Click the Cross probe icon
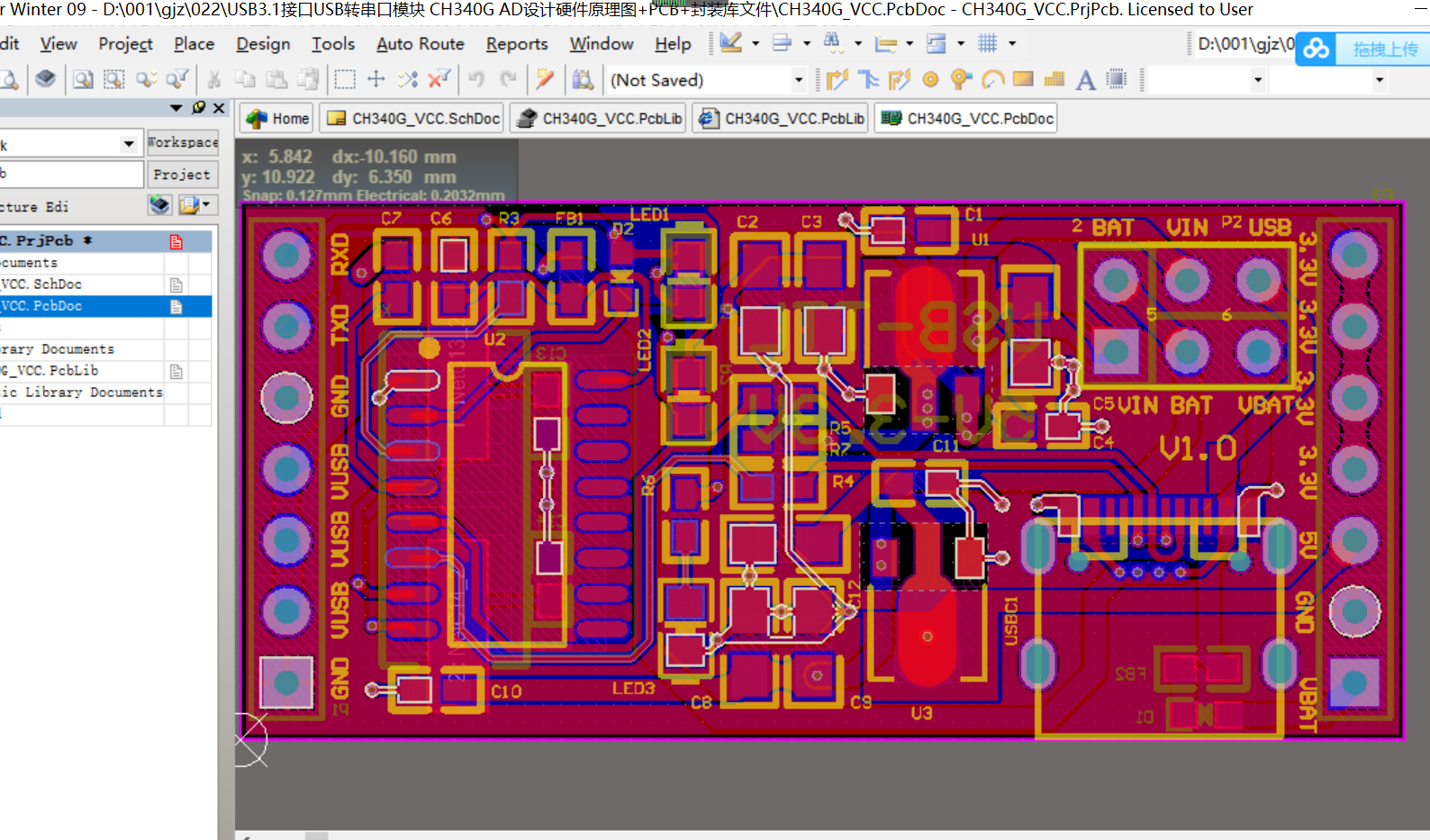 coord(545,79)
